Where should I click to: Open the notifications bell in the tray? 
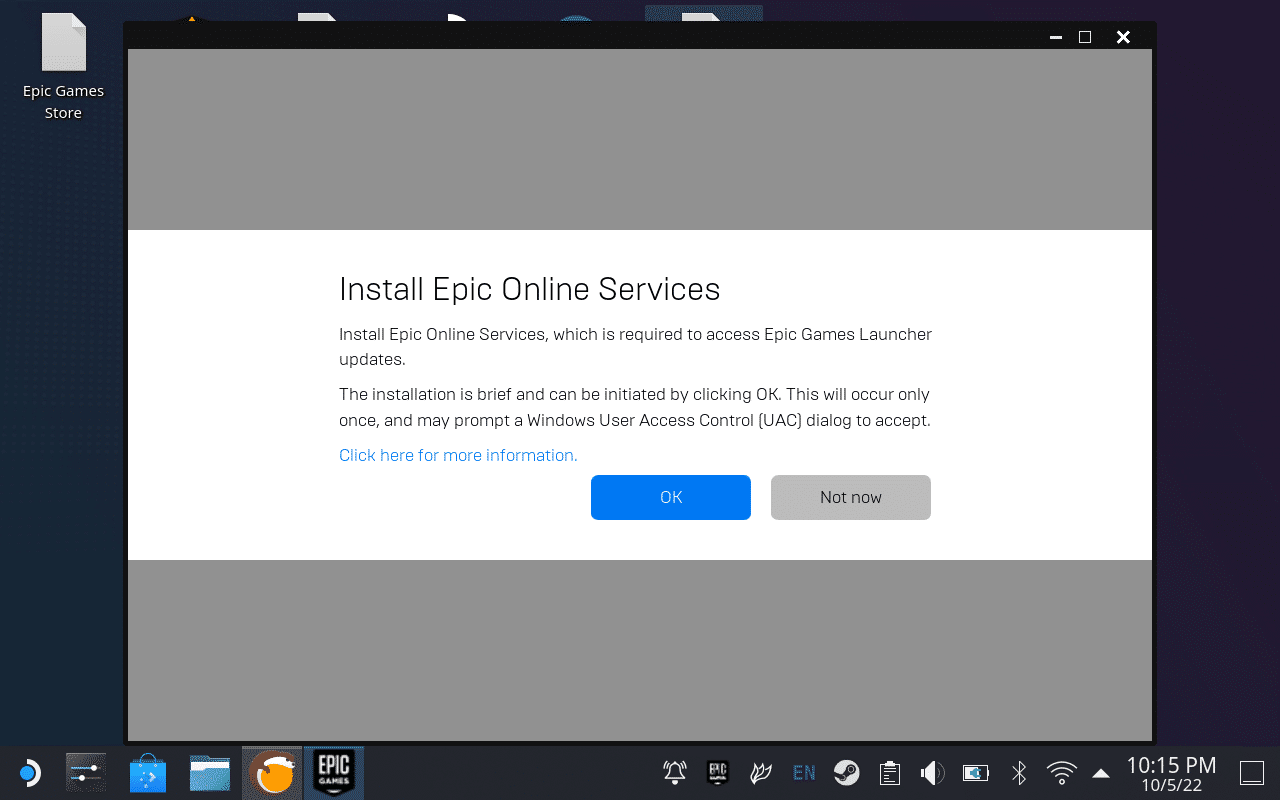675,773
